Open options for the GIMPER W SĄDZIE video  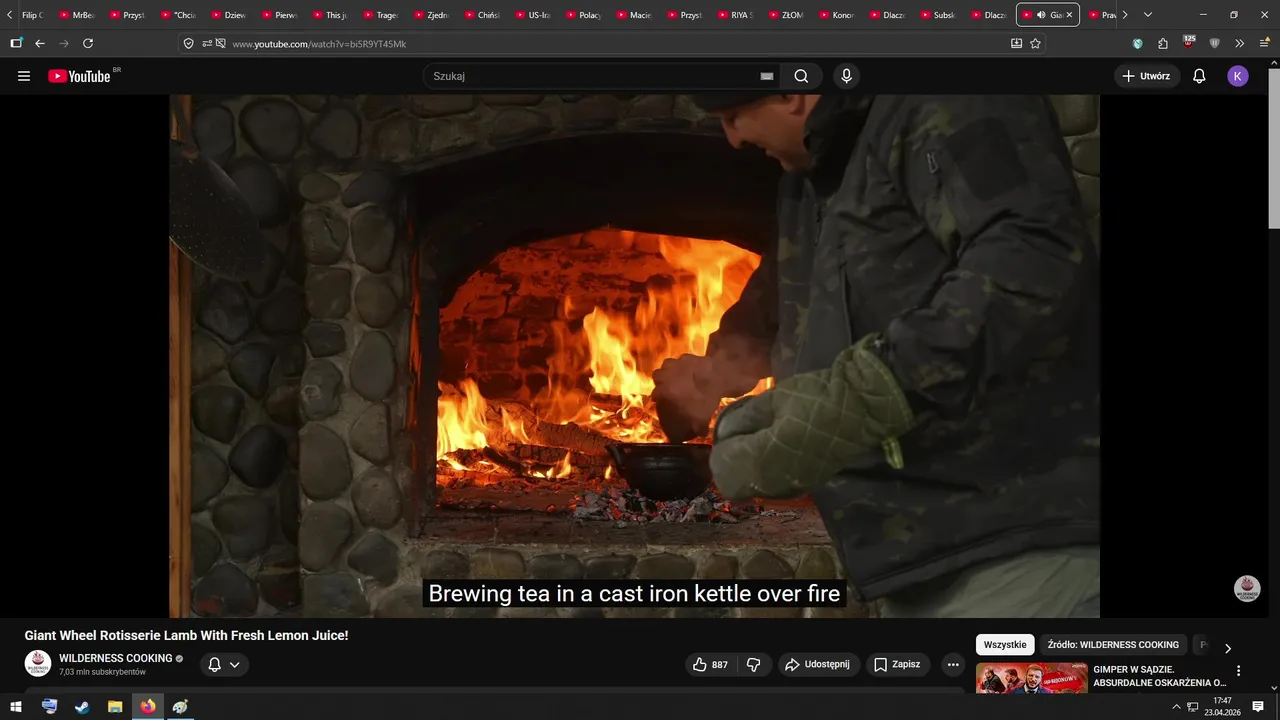point(1239,671)
